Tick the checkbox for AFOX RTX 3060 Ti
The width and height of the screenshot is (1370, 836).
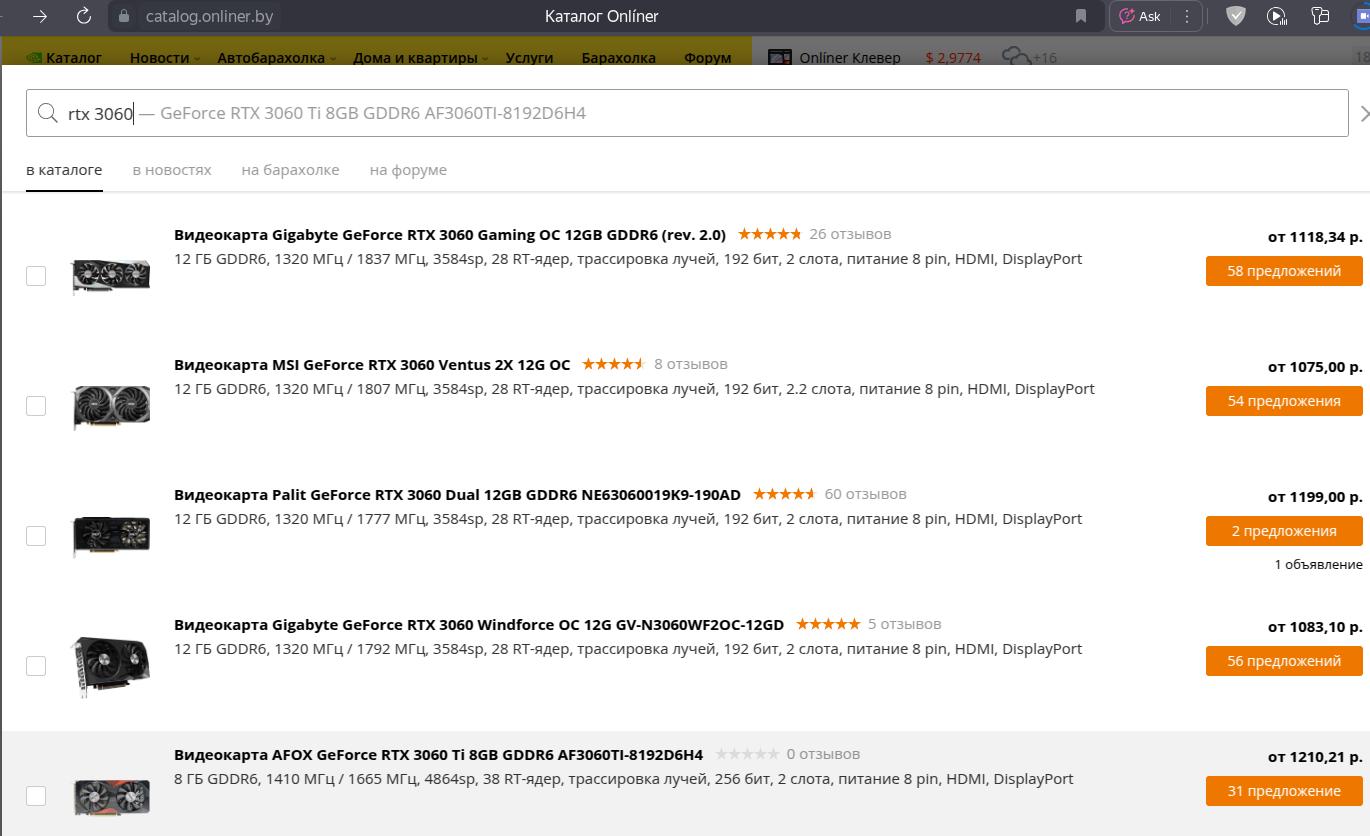point(36,796)
